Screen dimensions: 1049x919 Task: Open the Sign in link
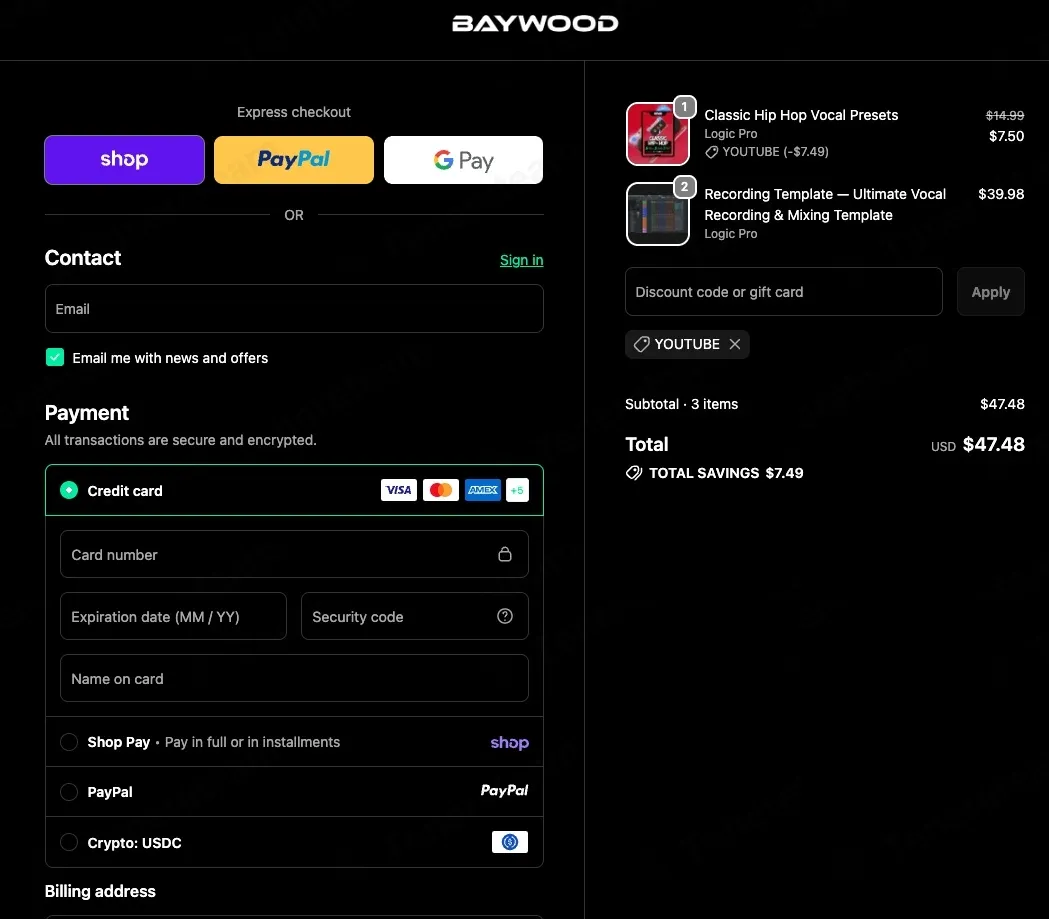pyautogui.click(x=522, y=260)
